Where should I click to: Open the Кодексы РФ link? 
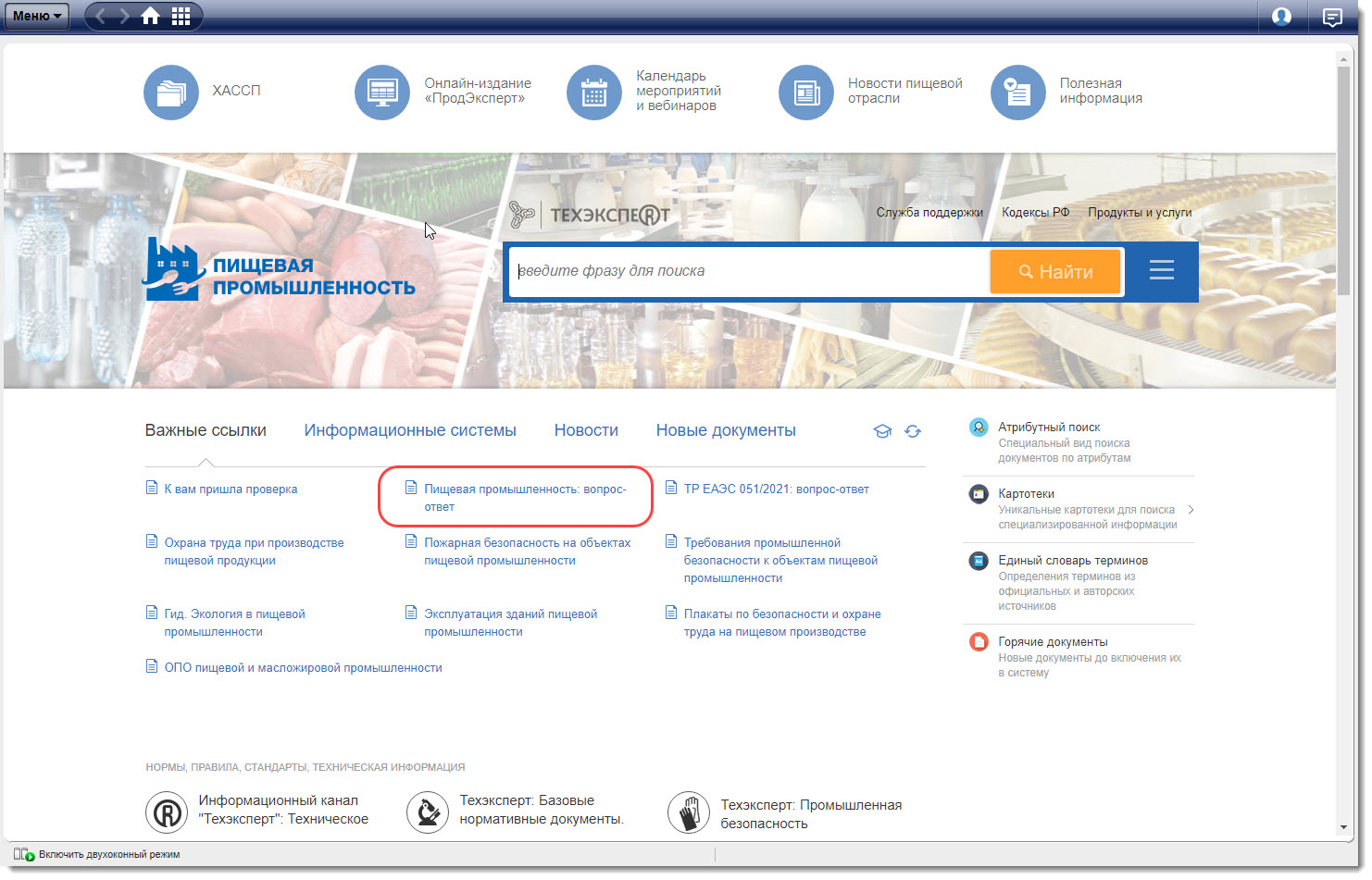click(x=1035, y=213)
